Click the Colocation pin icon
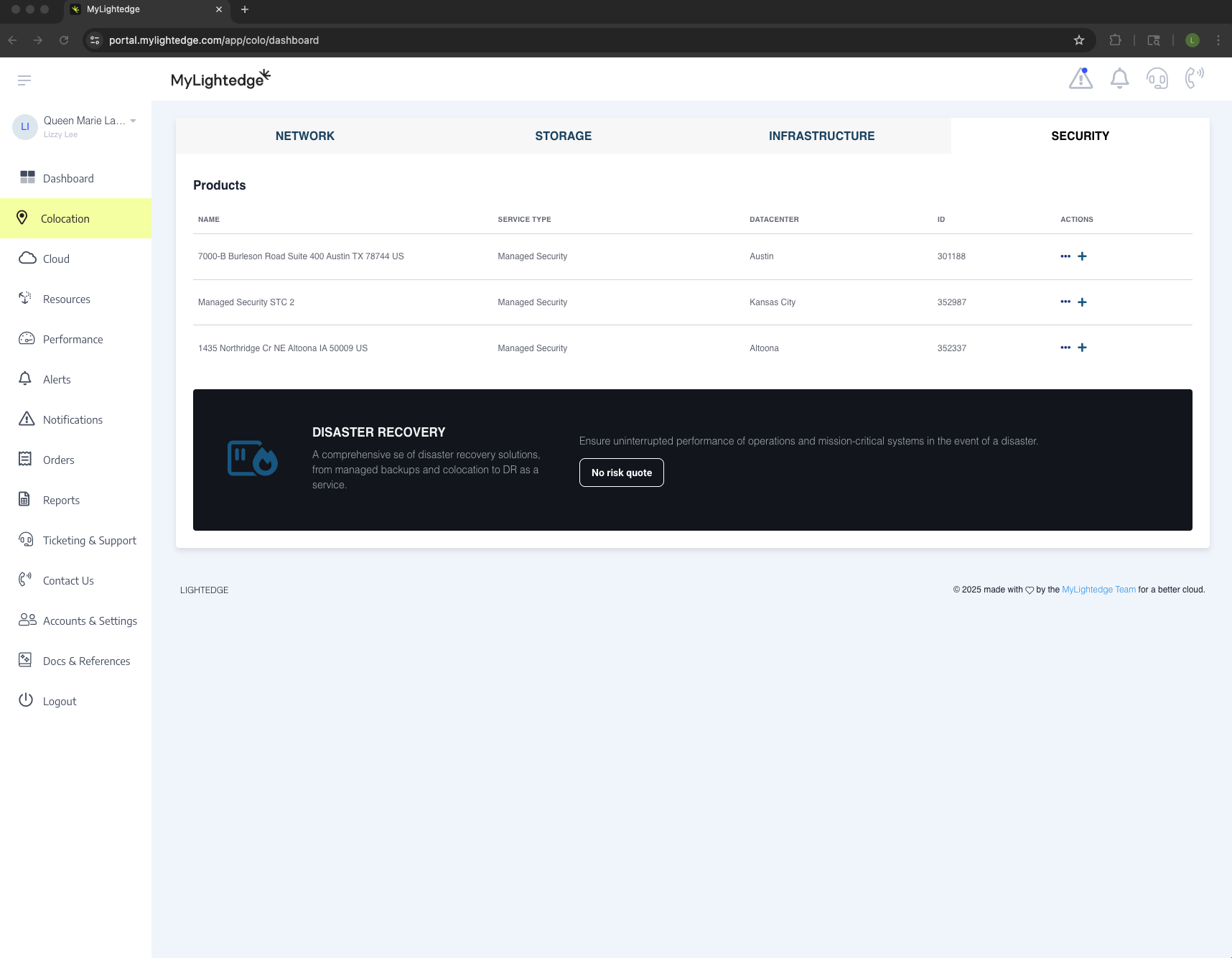The image size is (1232, 958). [22, 218]
